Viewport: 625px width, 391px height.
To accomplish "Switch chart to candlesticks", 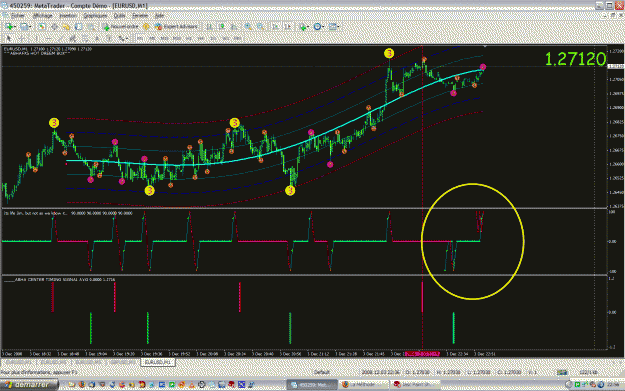I will point(222,27).
